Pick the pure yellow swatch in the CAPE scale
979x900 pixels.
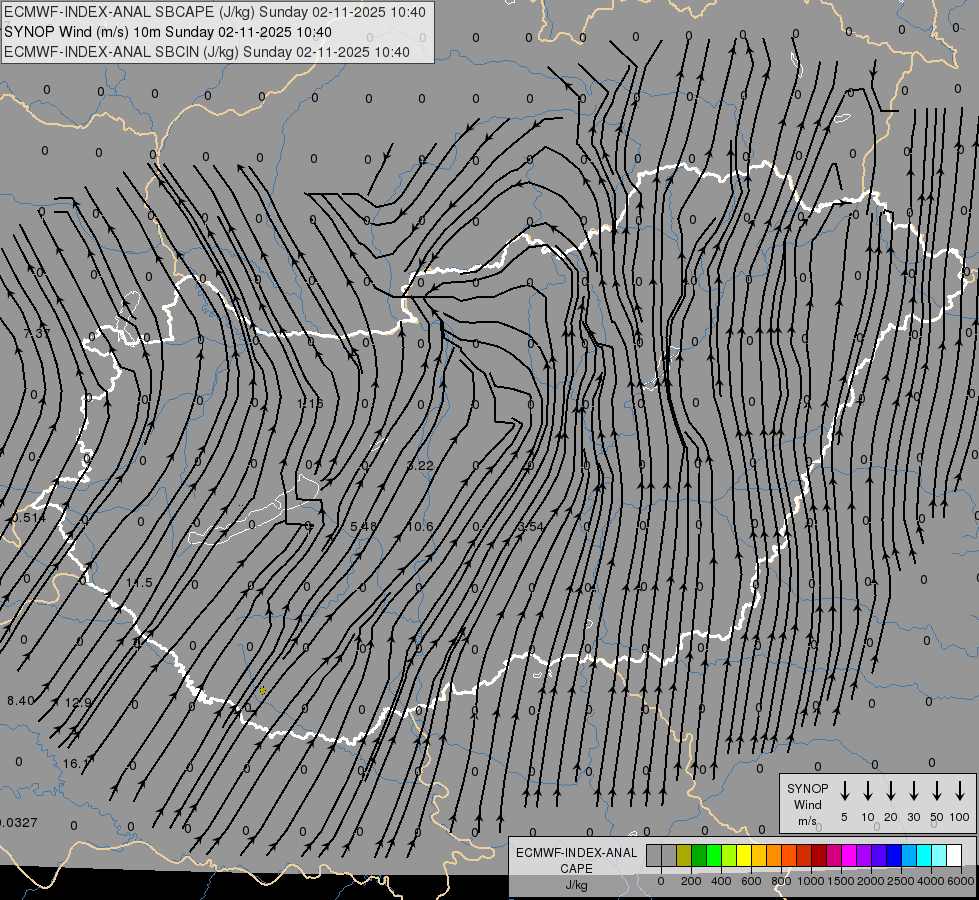744,855
